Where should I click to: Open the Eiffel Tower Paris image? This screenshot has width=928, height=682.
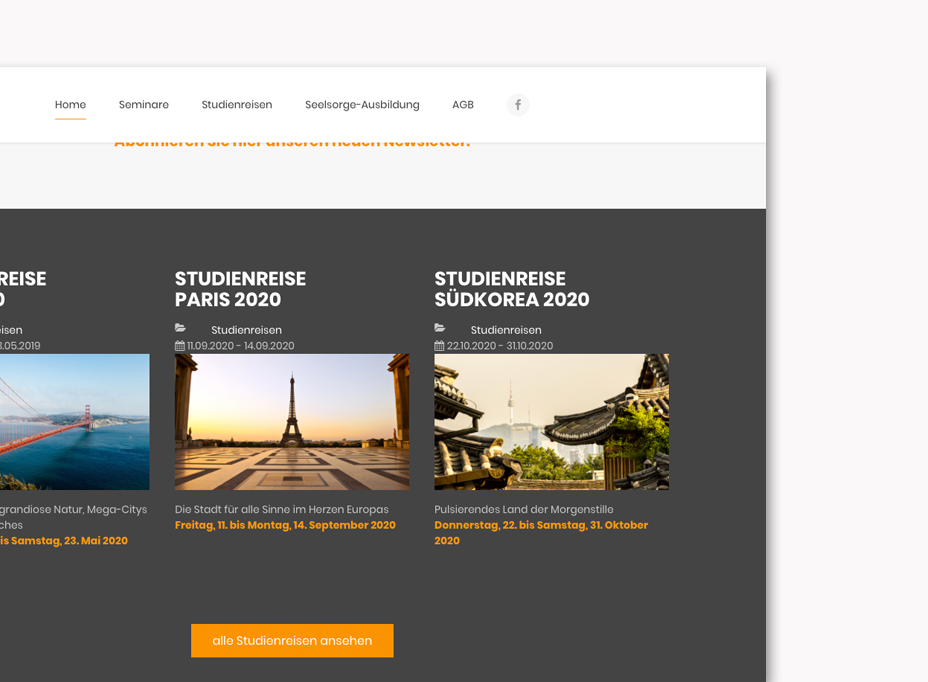(292, 421)
